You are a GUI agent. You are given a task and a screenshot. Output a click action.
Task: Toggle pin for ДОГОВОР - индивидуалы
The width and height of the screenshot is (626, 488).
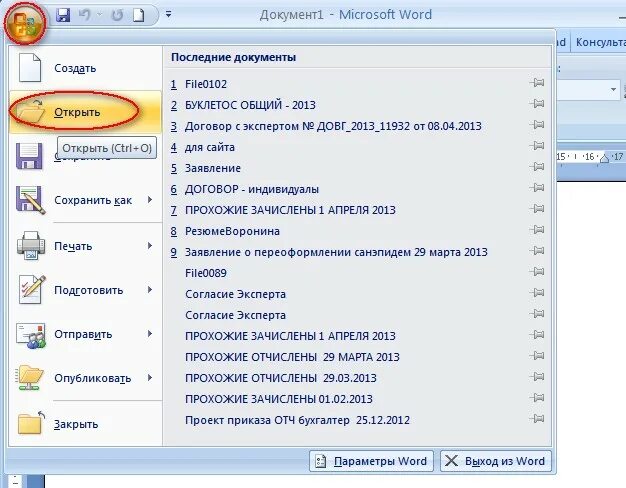pos(537,188)
